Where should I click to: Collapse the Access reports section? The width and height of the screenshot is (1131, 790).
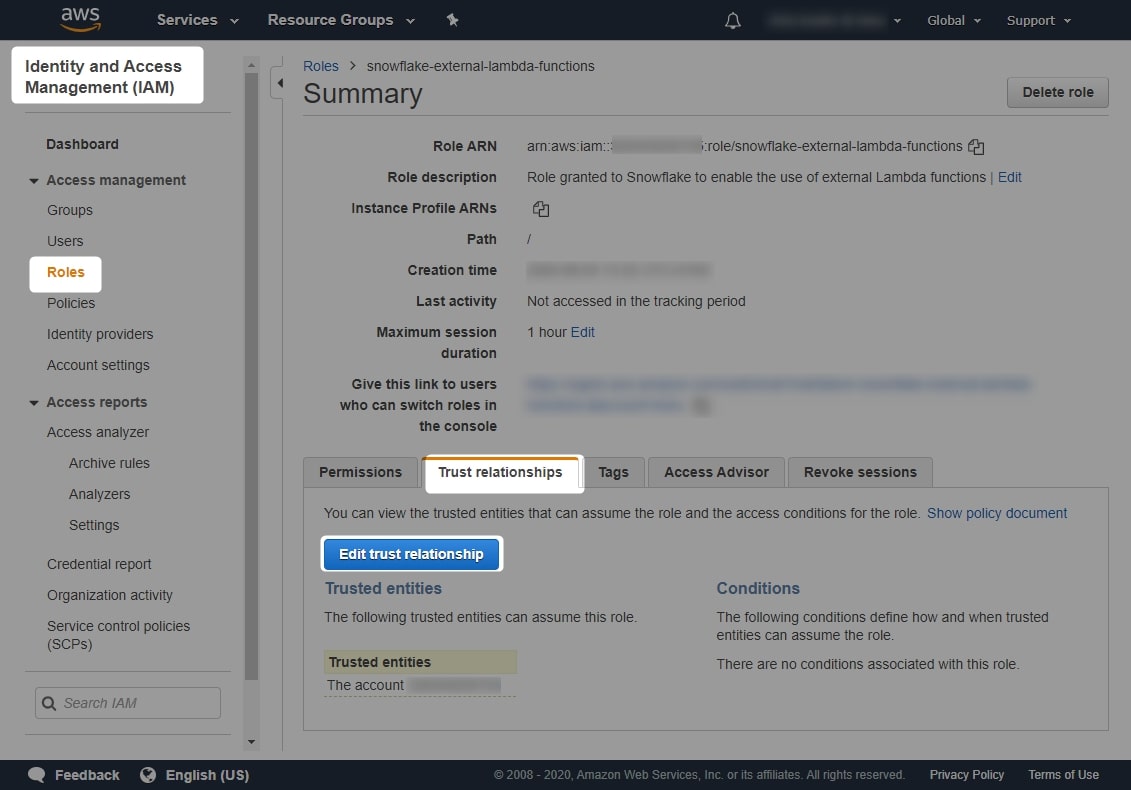click(33, 403)
